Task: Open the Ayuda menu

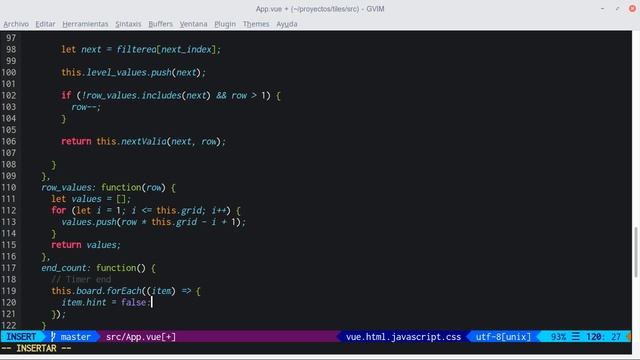Action: point(287,24)
